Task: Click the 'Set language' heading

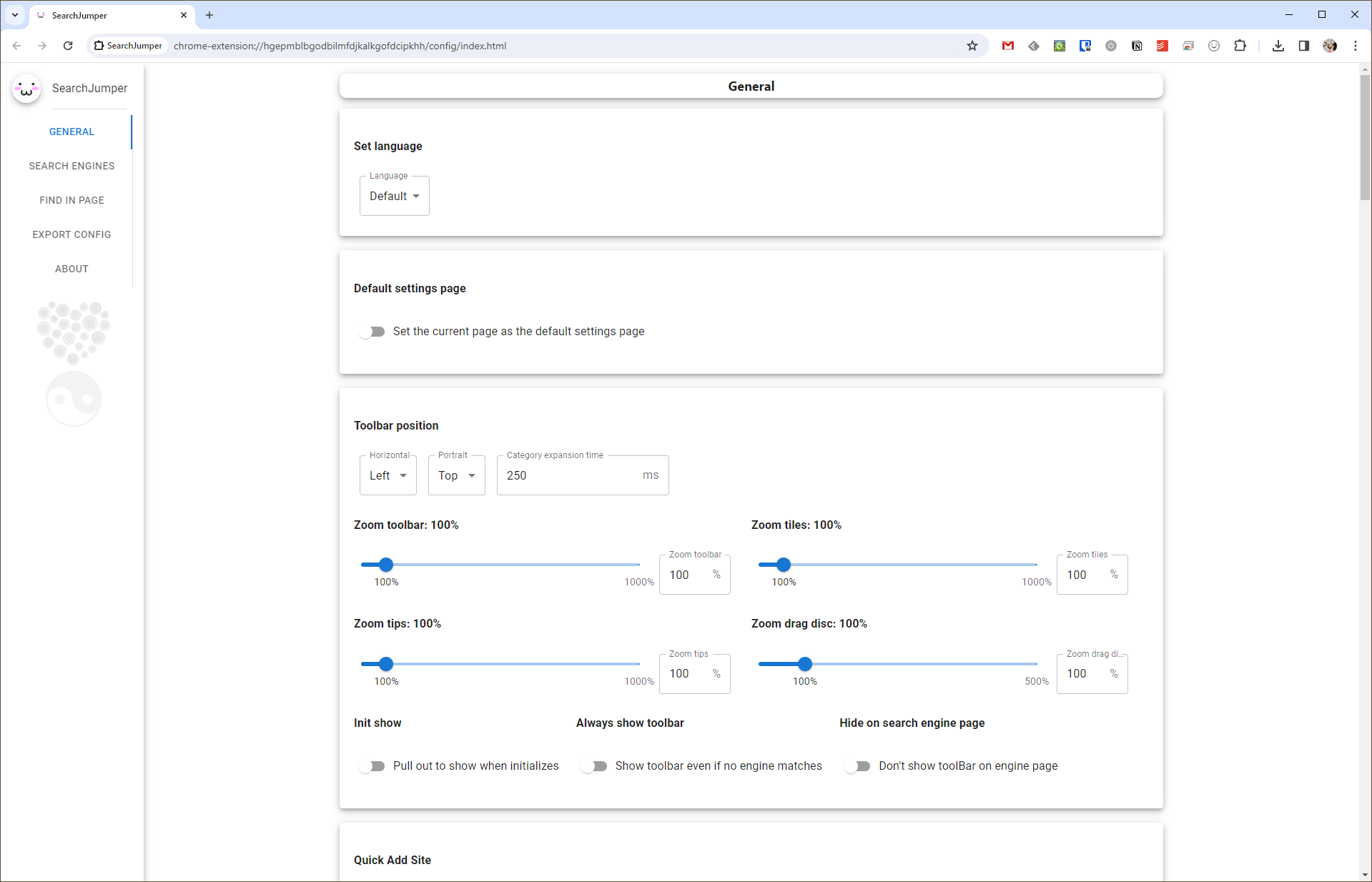Action: point(388,146)
